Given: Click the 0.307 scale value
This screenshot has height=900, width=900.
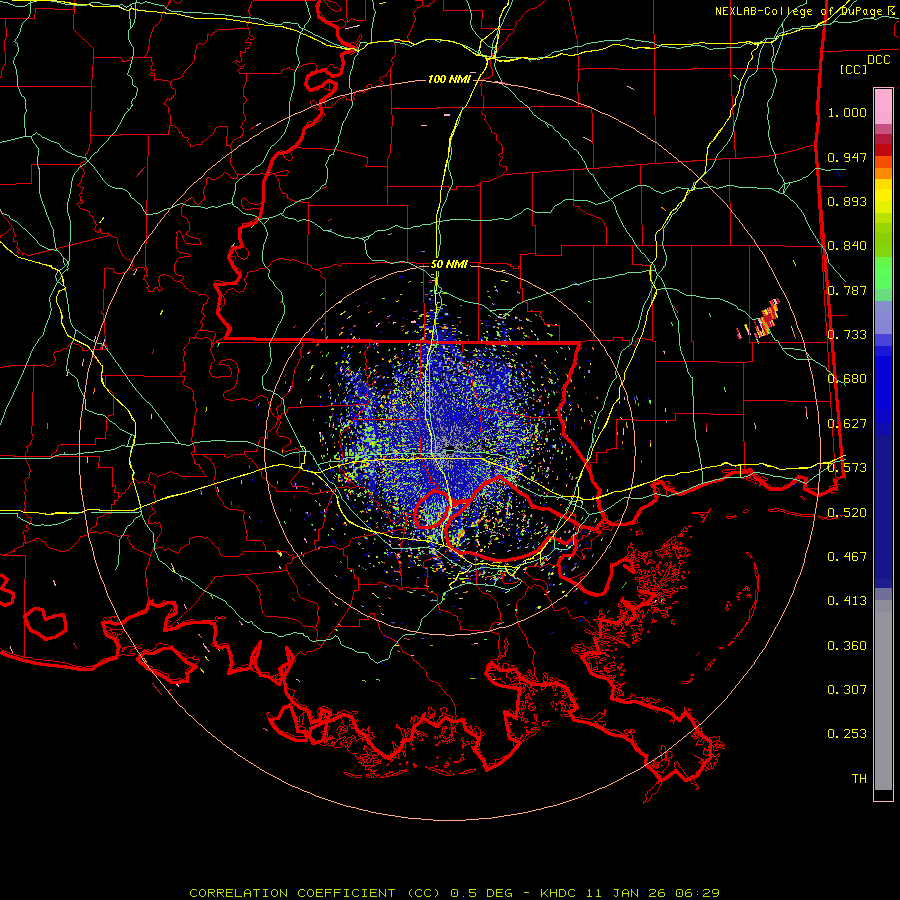Looking at the screenshot, I should coord(847,690).
